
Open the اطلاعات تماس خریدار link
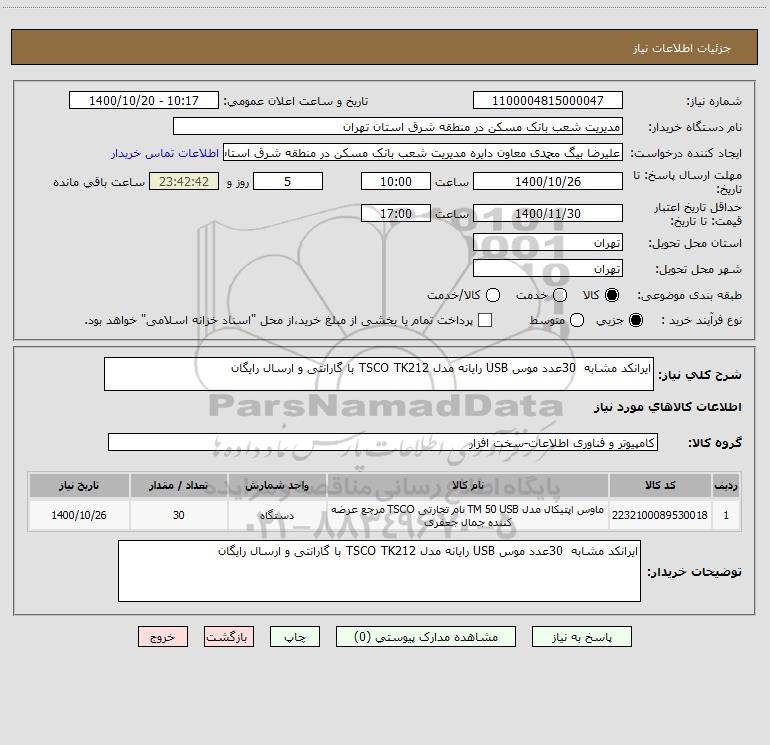(165, 153)
